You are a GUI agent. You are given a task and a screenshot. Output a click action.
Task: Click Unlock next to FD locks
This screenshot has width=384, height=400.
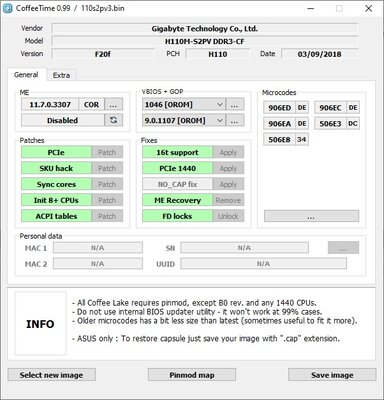point(228,216)
